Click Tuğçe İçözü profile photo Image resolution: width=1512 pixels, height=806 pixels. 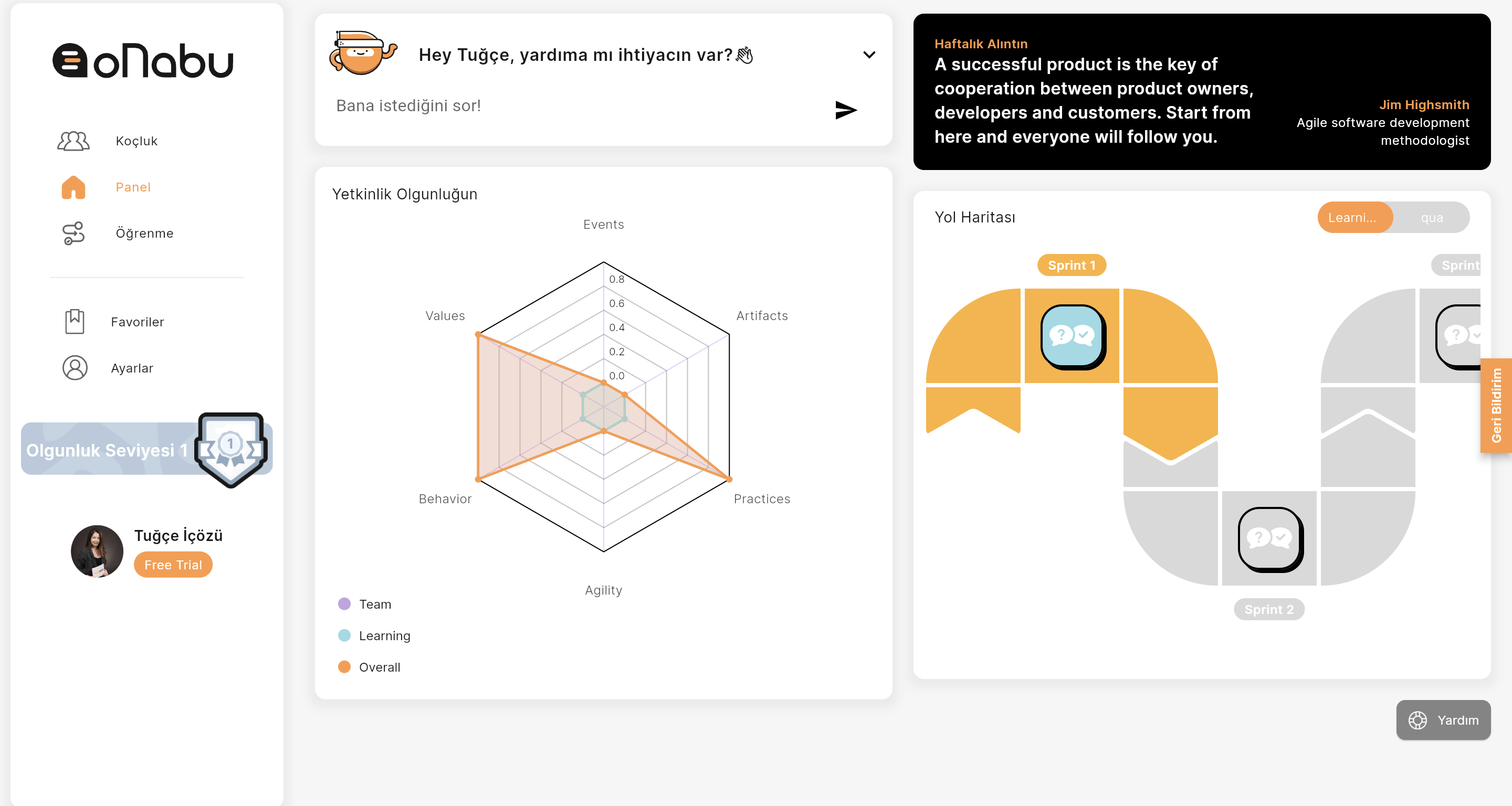pos(97,551)
